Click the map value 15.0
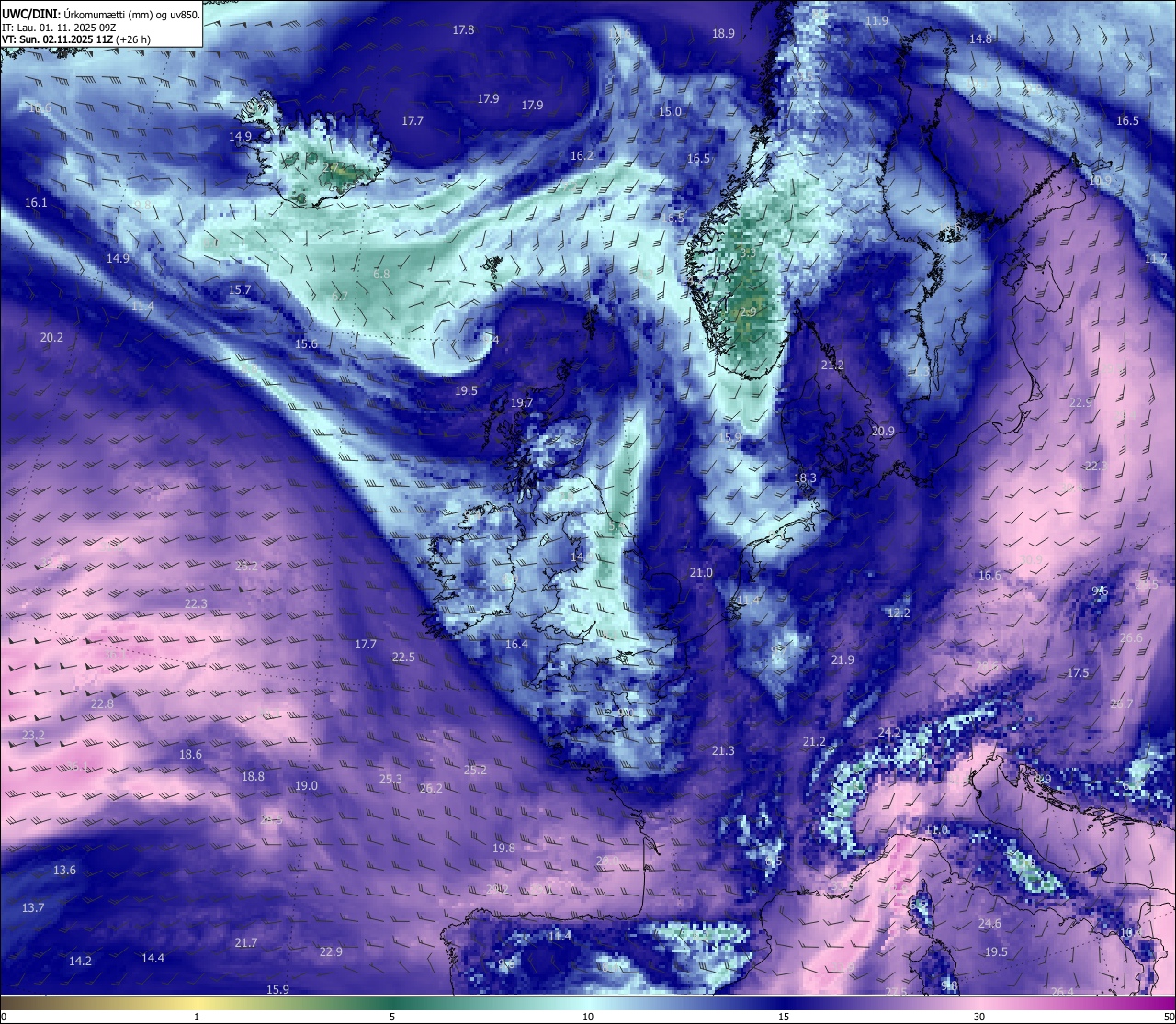The width and height of the screenshot is (1176, 1024). tap(670, 112)
